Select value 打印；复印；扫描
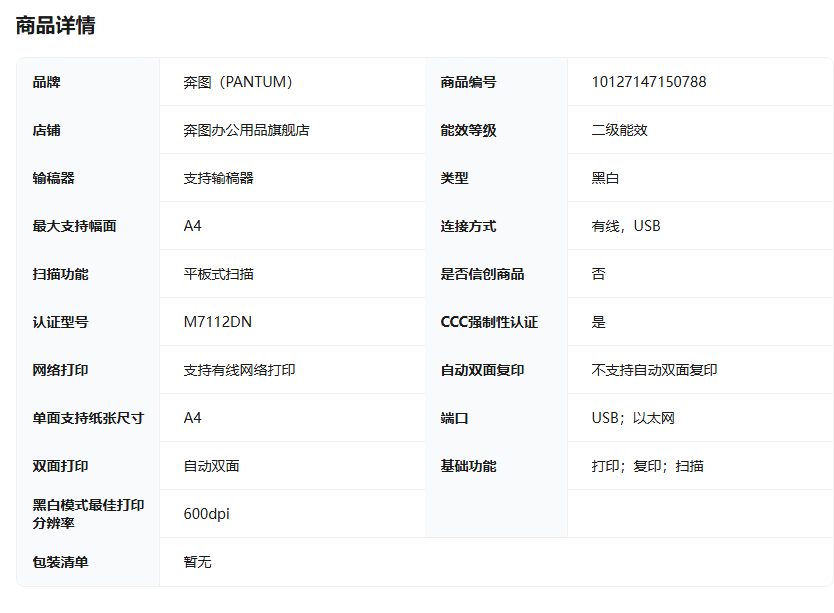Image resolution: width=834 pixels, height=613 pixels. [647, 466]
